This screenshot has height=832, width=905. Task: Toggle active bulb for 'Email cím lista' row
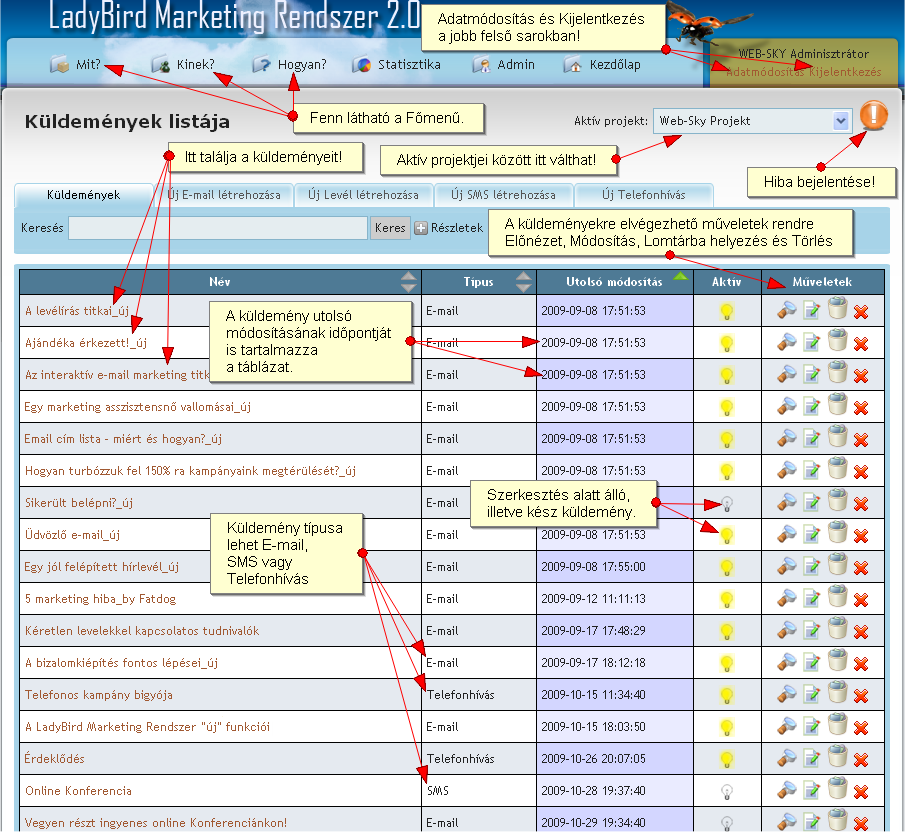727,440
